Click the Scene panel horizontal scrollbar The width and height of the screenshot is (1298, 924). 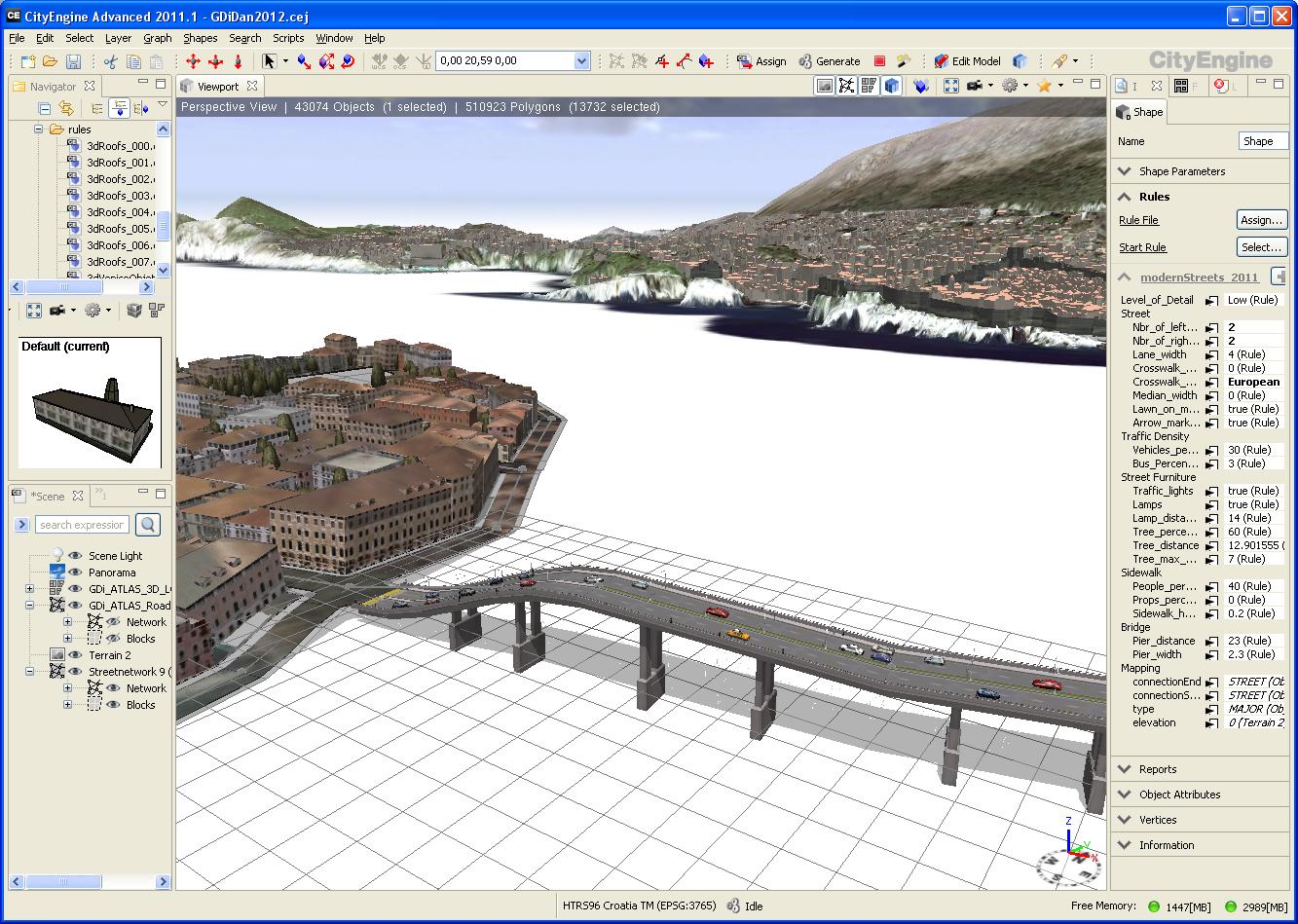point(92,881)
